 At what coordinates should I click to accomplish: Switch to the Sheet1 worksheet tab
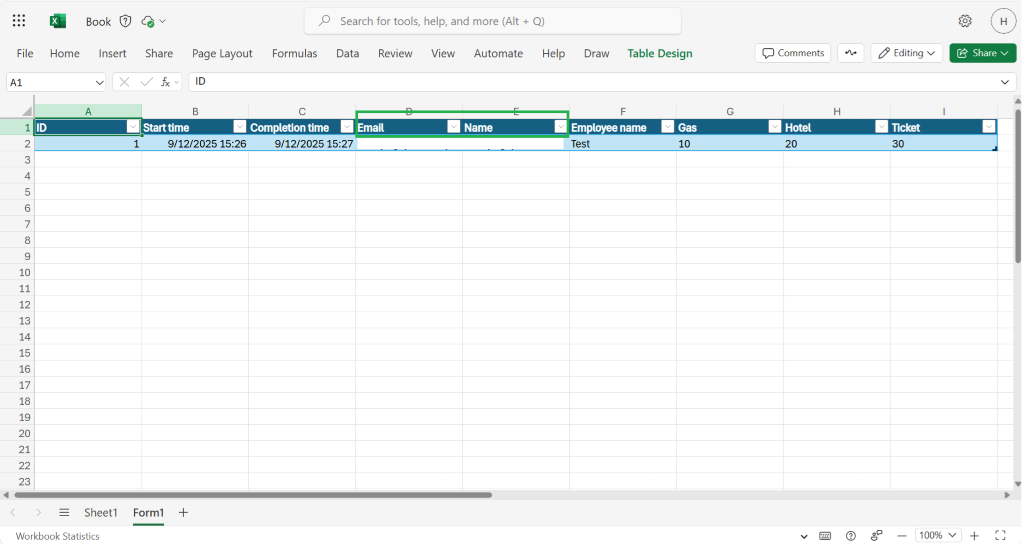click(x=101, y=513)
